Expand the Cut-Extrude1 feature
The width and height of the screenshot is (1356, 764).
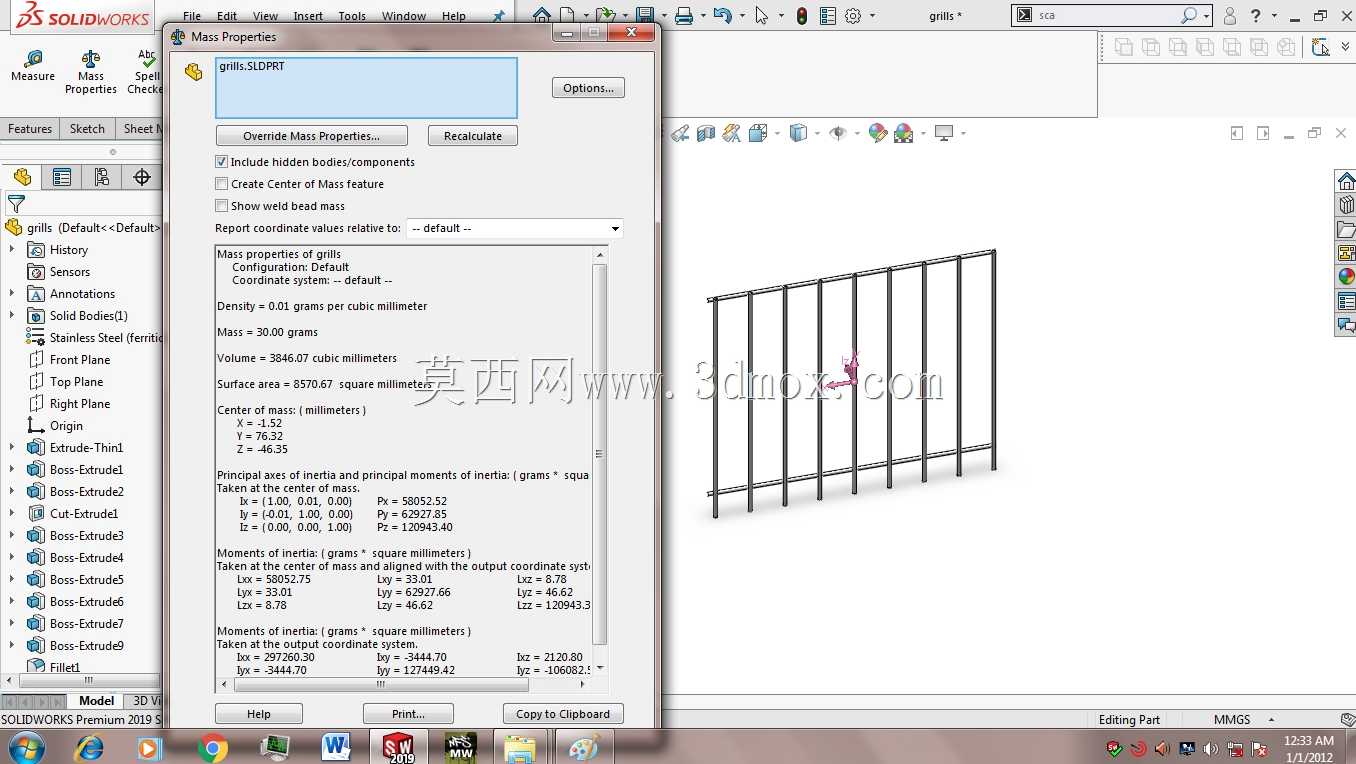coord(12,514)
